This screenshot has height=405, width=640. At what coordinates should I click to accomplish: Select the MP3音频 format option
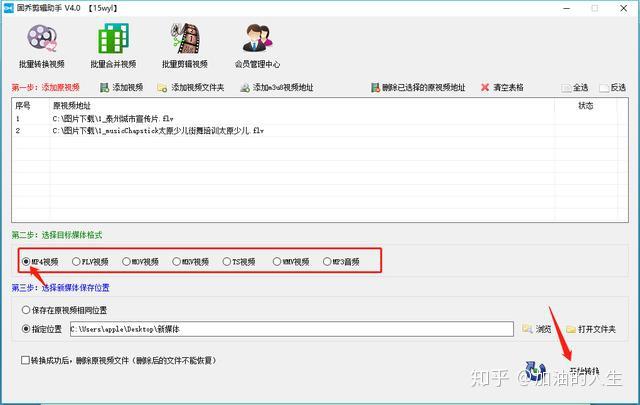(327, 262)
